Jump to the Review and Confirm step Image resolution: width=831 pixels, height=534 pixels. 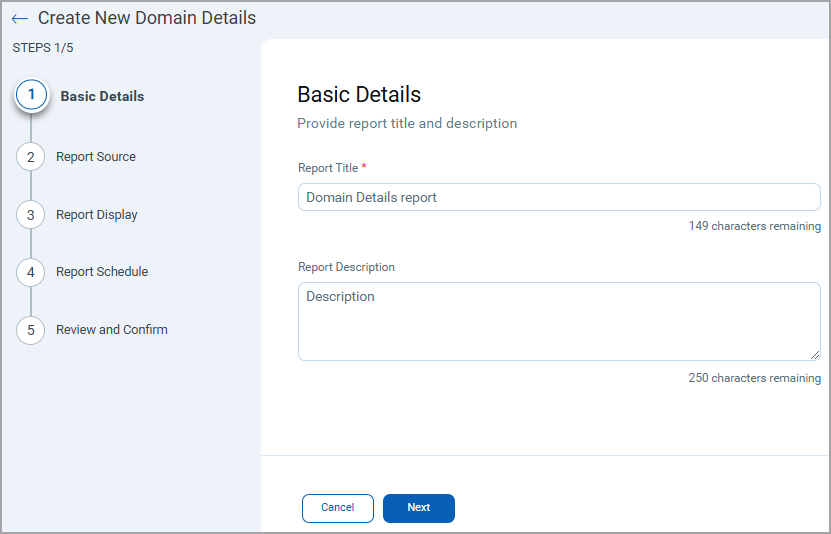pyautogui.click(x=112, y=330)
